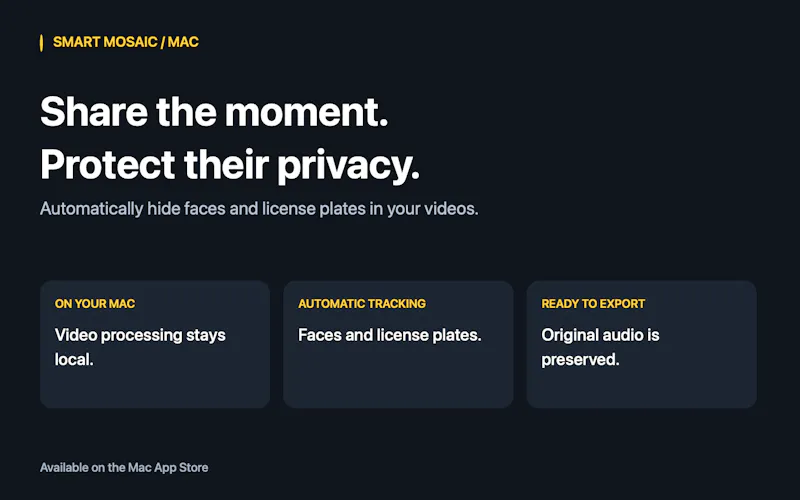Open the AUTOMATIC TRACKING card label
This screenshot has height=500, width=800.
362,304
